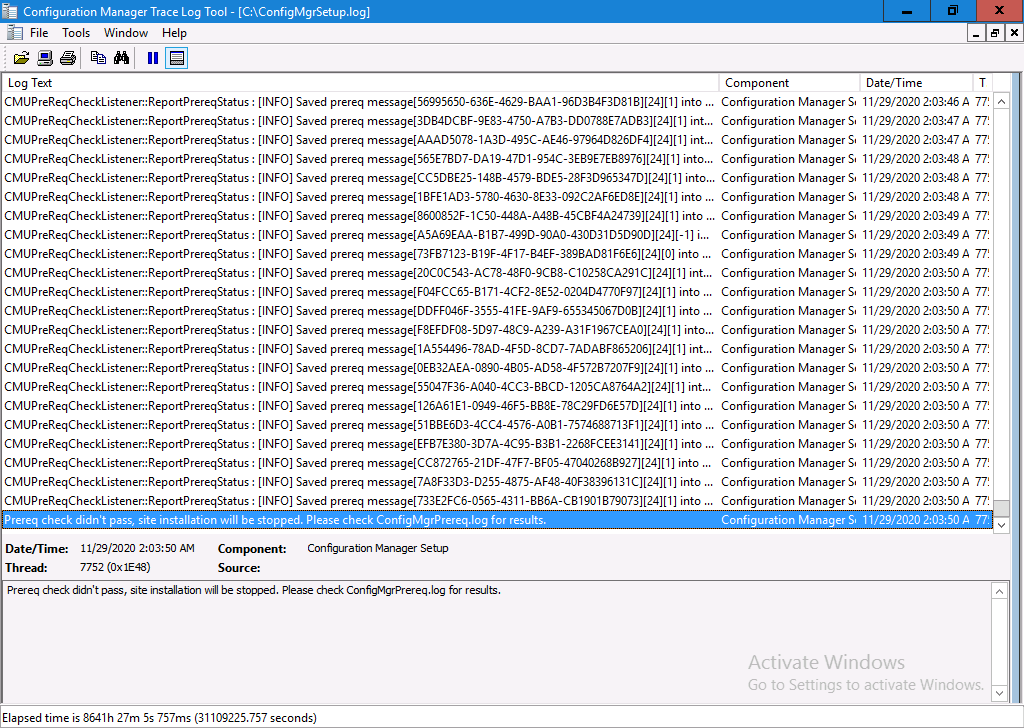Image resolution: width=1024 pixels, height=728 pixels.
Task: Select log row with message A5A69EAA-B1B7-499D
Action: coord(497,234)
